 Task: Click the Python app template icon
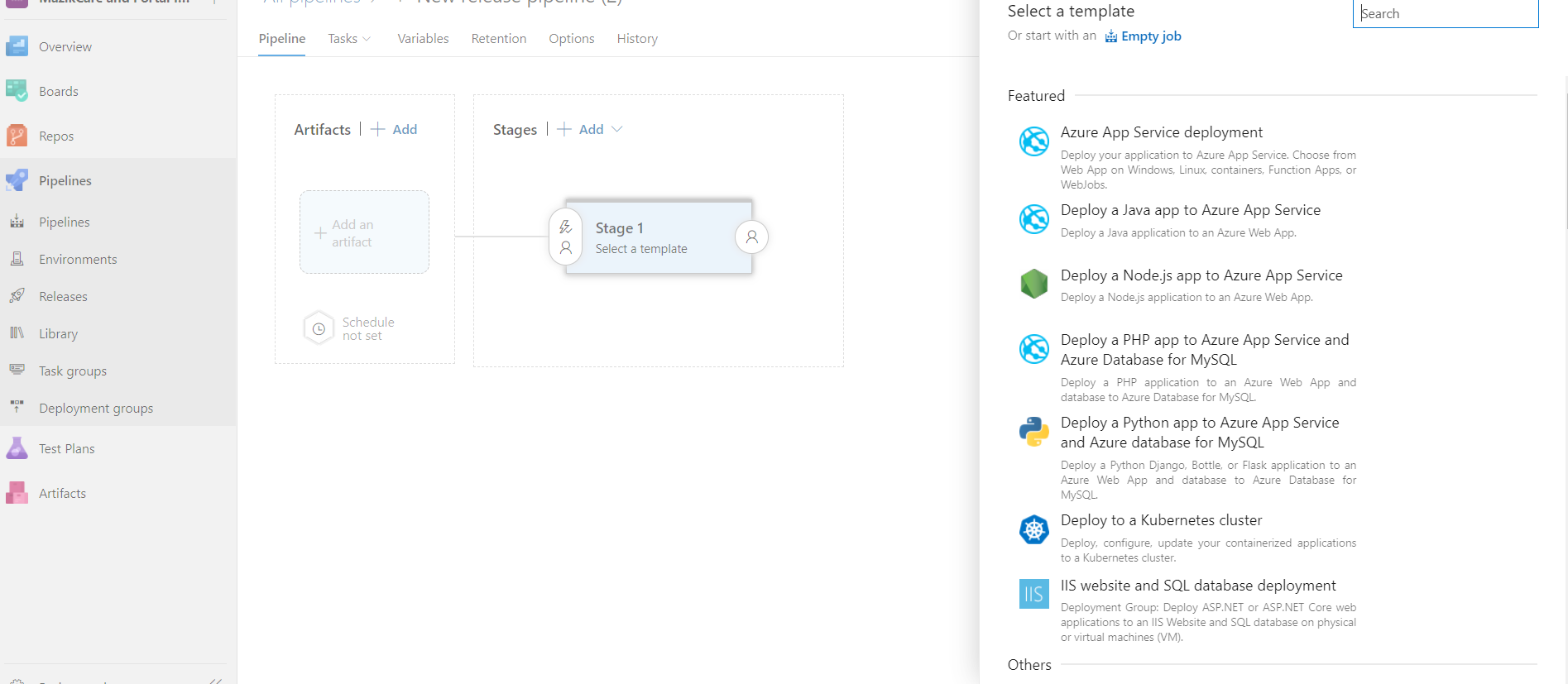coord(1033,432)
